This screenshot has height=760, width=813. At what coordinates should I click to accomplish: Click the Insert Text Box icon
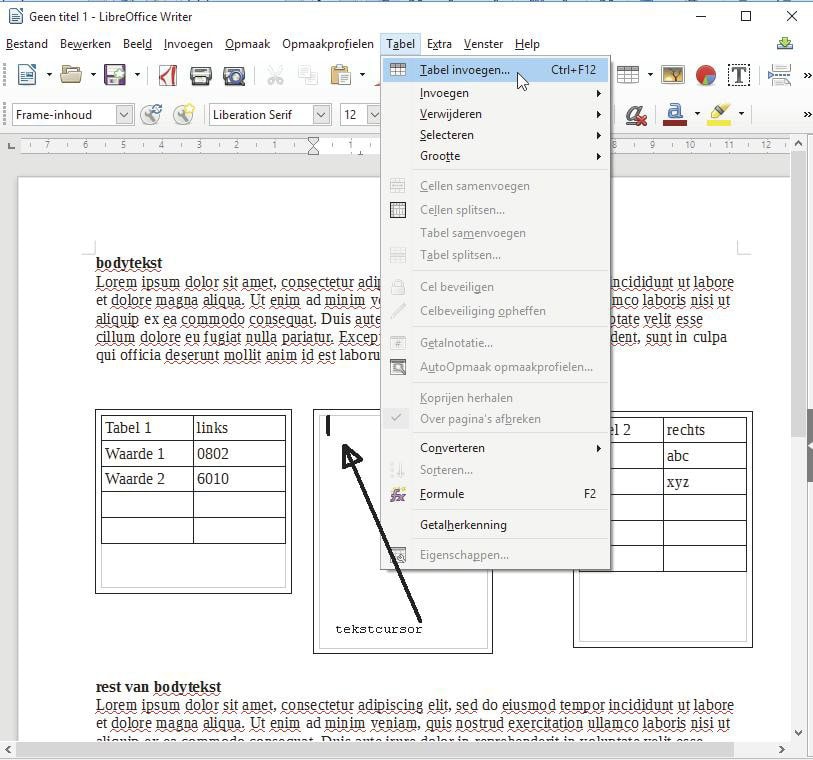739,75
